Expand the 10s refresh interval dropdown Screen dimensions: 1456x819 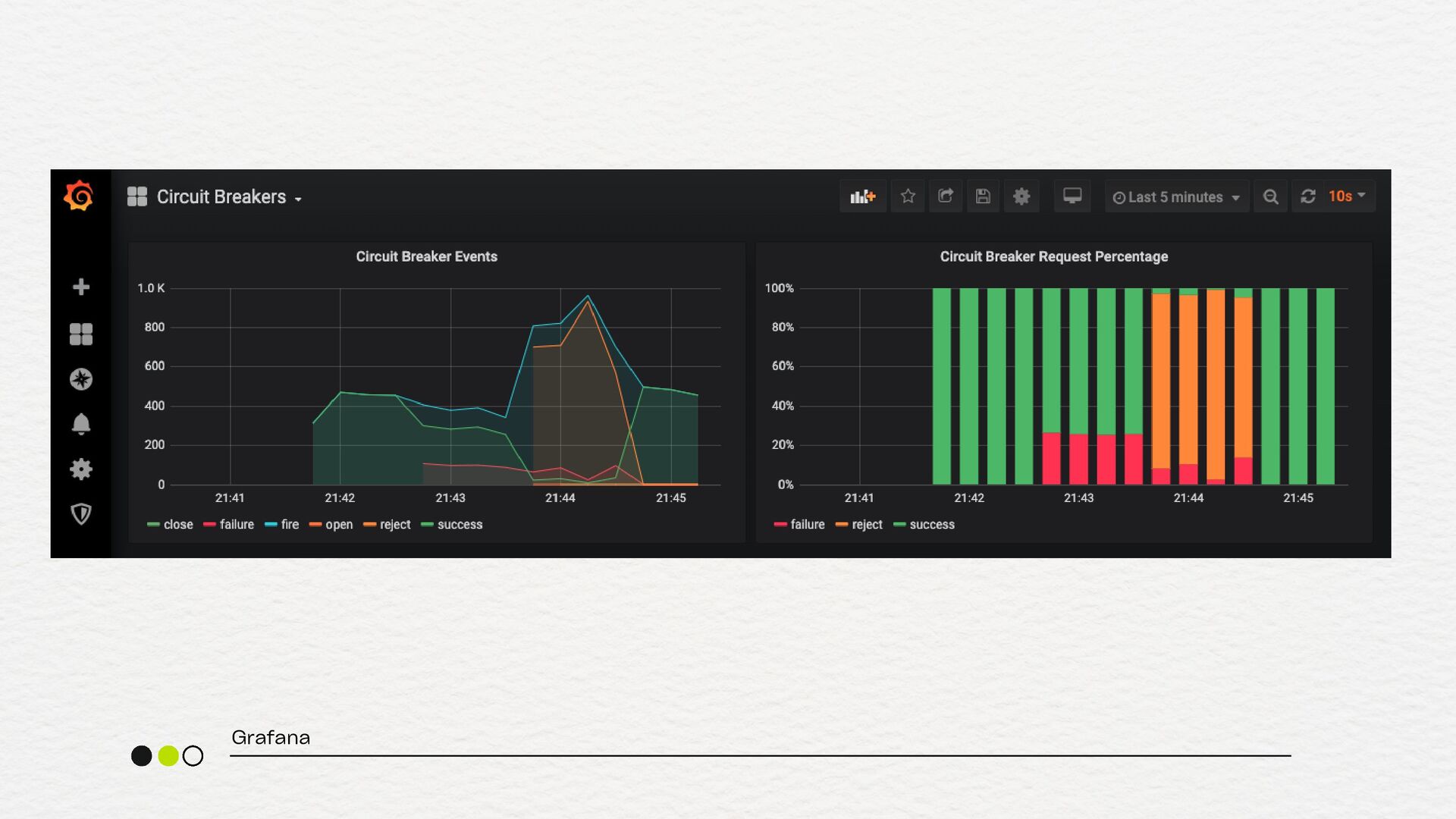(x=1348, y=196)
